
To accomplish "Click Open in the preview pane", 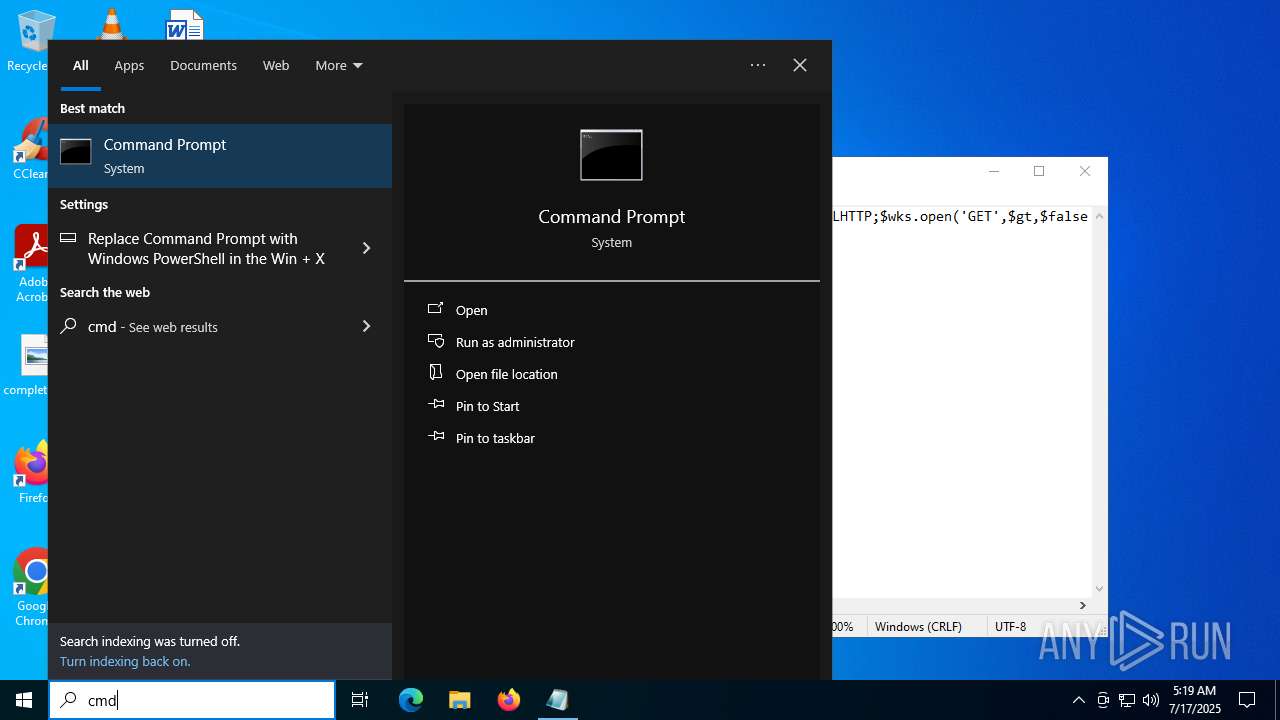I will point(472,310).
